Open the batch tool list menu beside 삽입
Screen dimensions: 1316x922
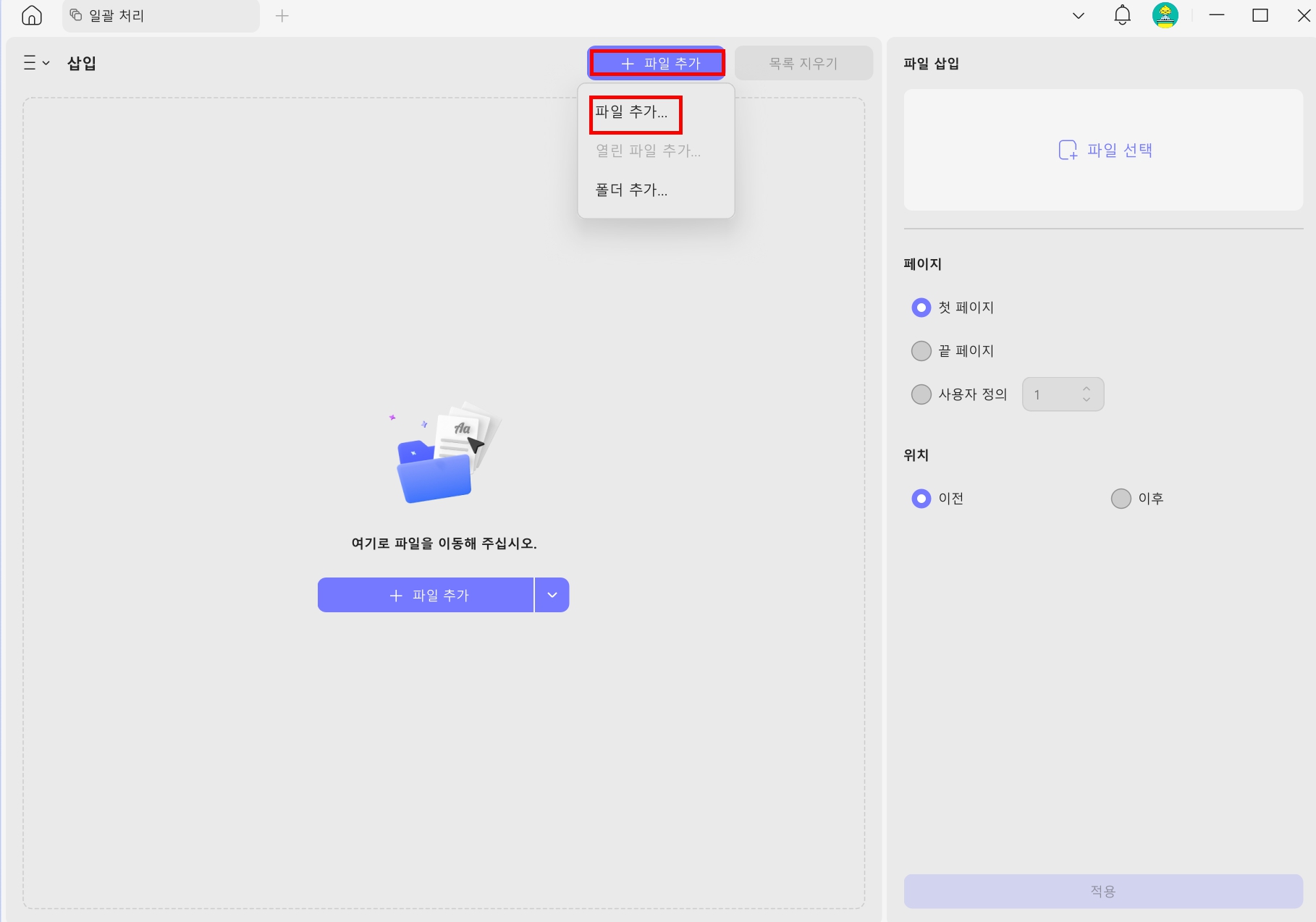click(x=36, y=63)
